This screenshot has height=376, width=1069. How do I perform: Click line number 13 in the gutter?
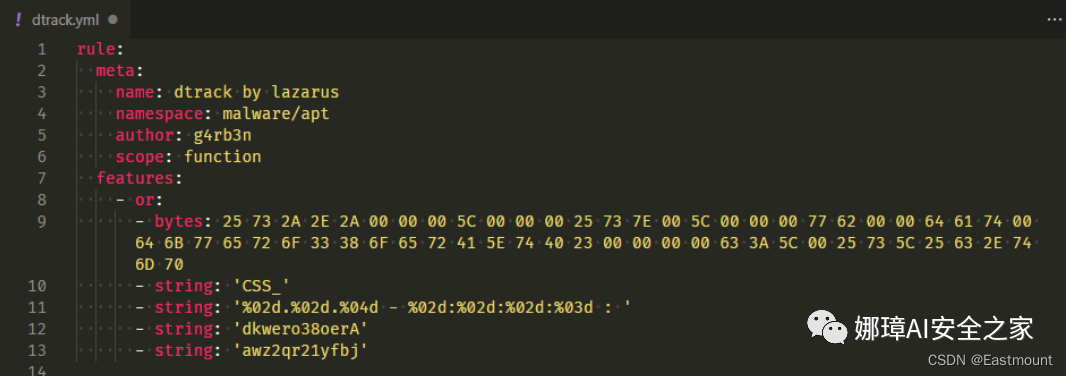(37, 350)
